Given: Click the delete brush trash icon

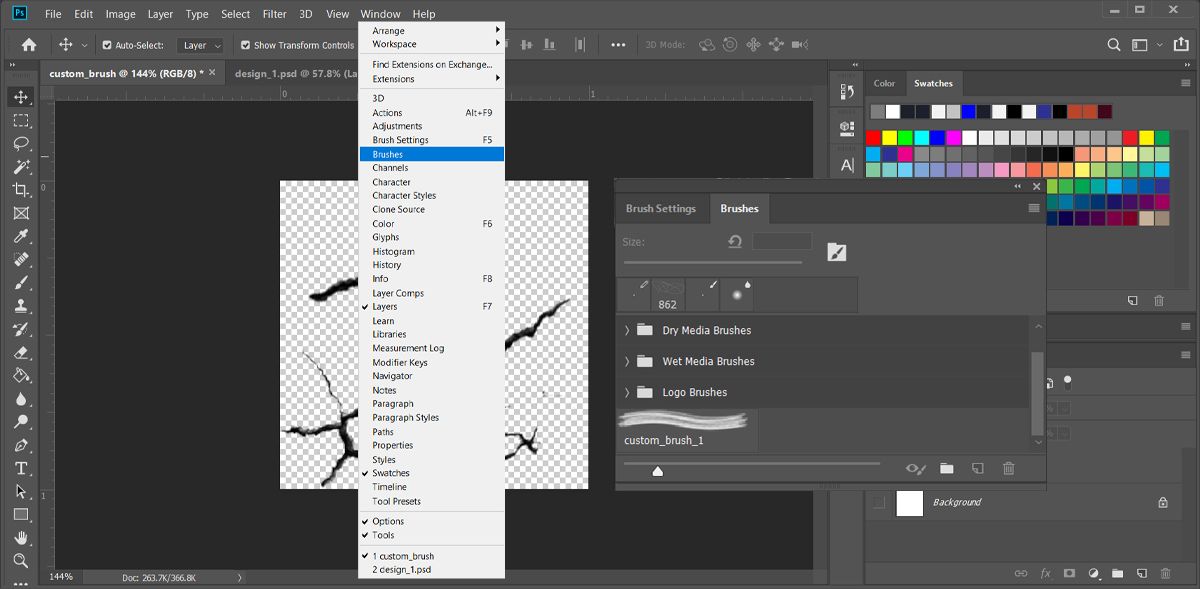Looking at the screenshot, I should [x=1008, y=468].
